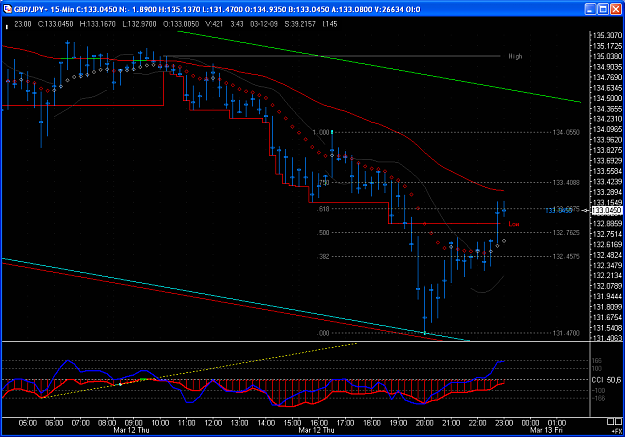Click the 132.0789 price axis label
The width and height of the screenshot is (625, 437).
click(x=607, y=286)
